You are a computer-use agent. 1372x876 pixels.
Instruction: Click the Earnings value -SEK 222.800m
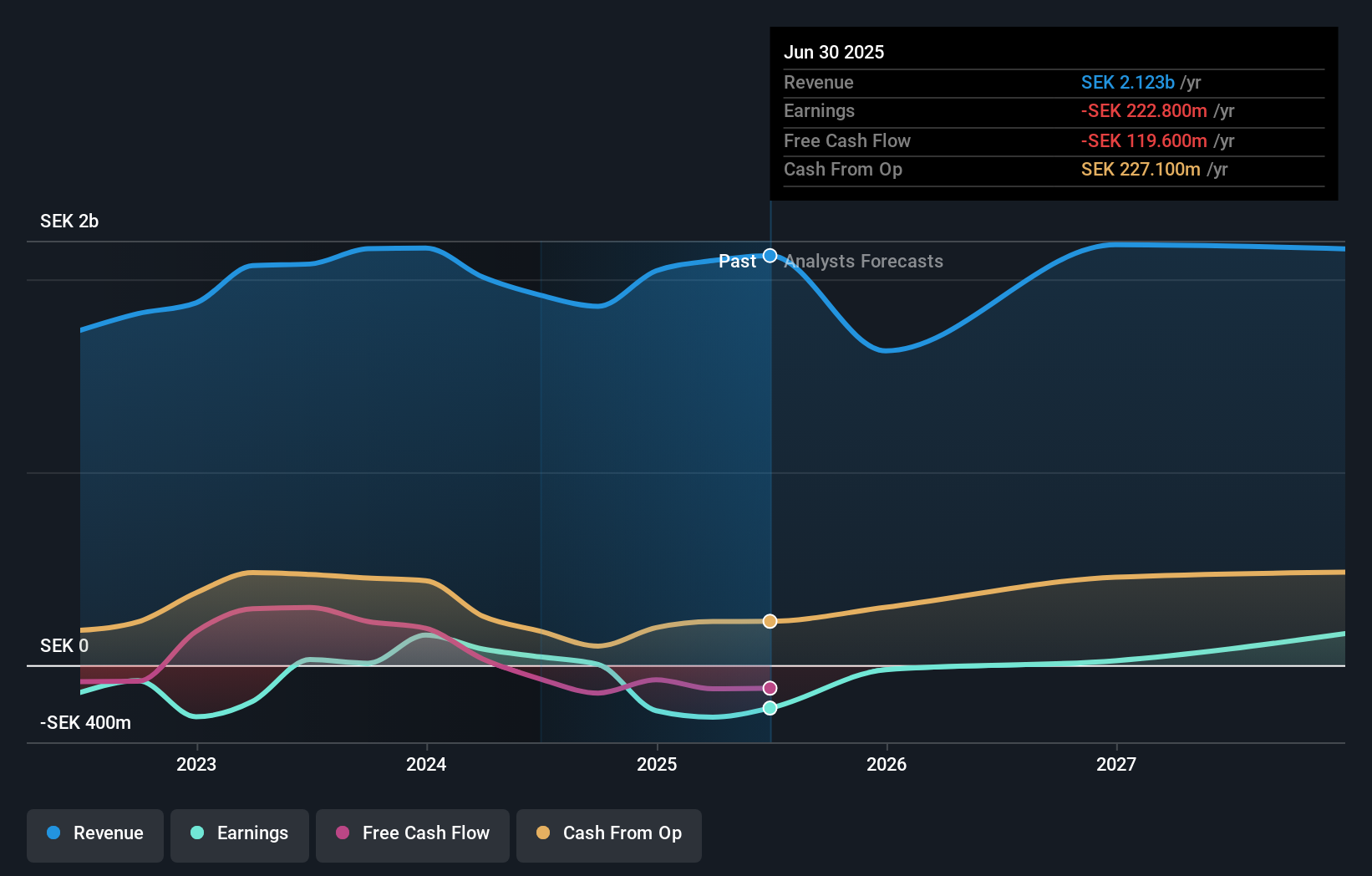tap(1146, 110)
